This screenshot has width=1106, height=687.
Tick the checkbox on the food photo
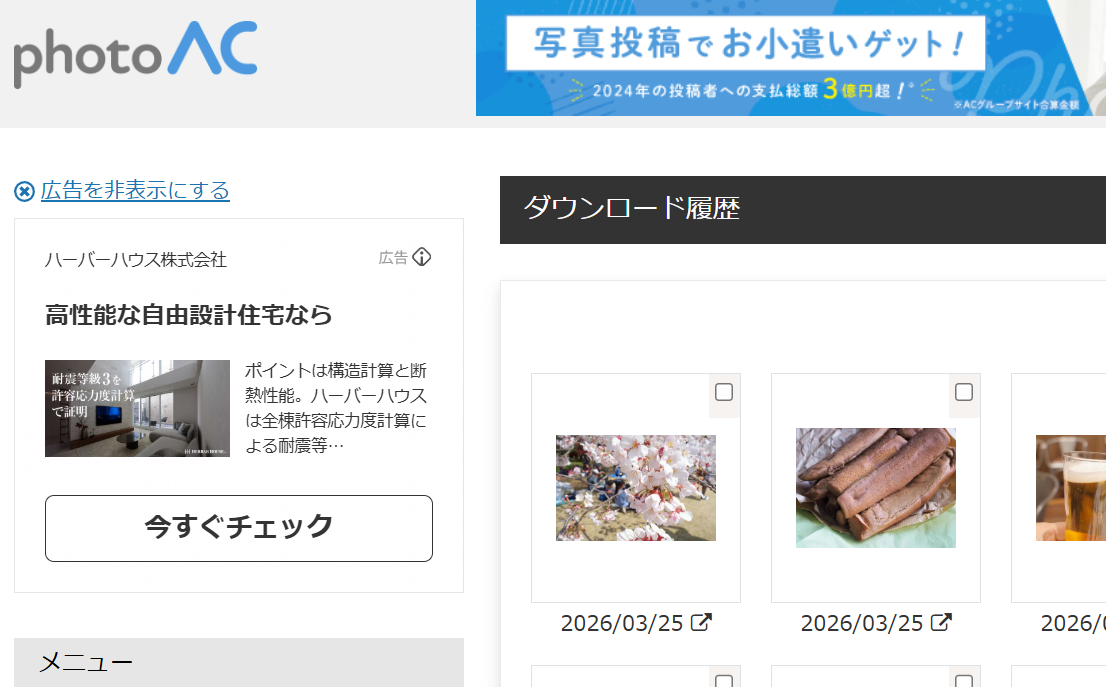point(964,392)
